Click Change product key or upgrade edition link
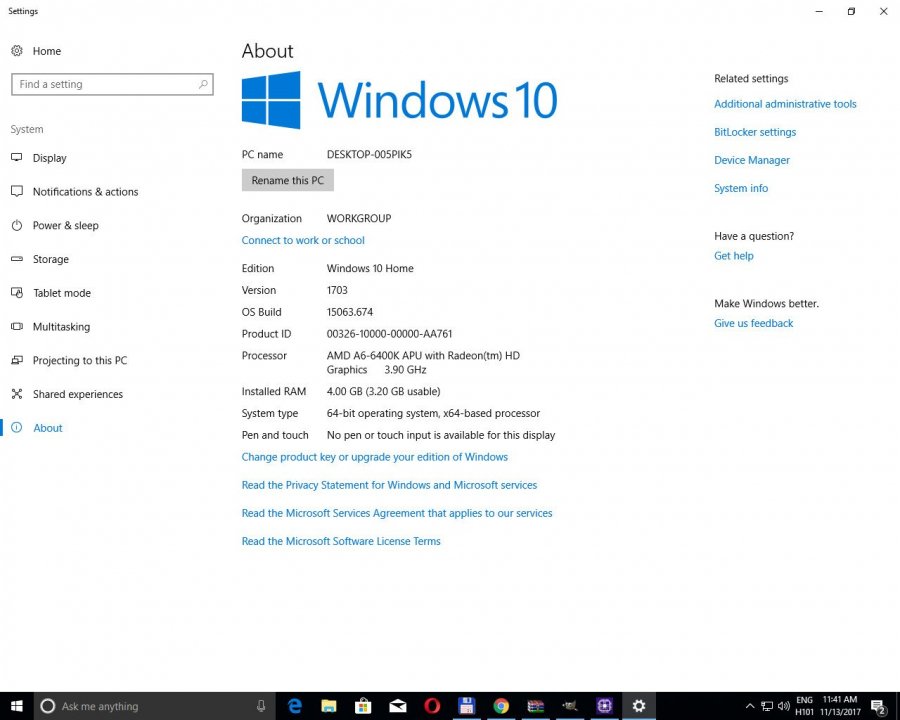The height and width of the screenshot is (720, 900). pyautogui.click(x=375, y=457)
